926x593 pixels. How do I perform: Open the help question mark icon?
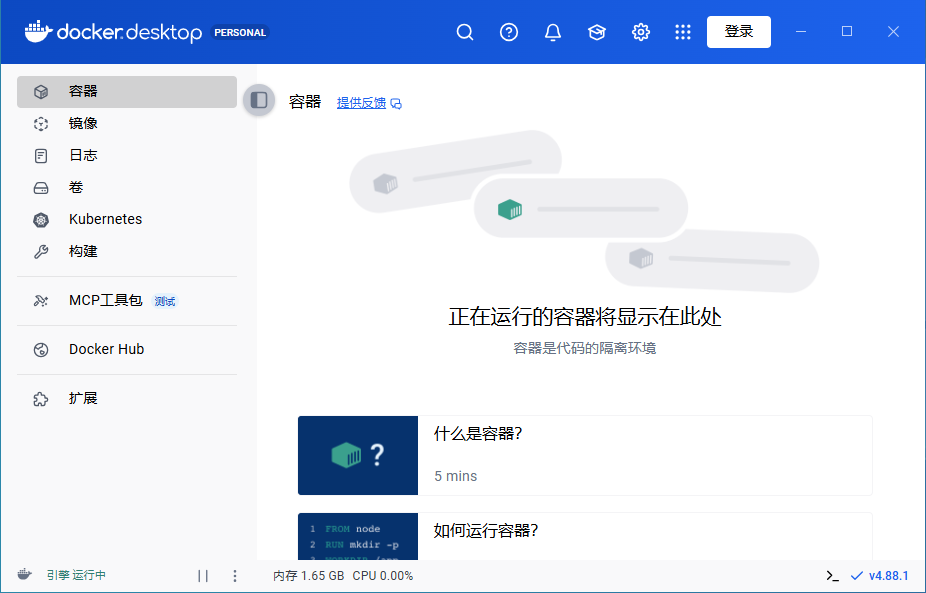tap(508, 32)
